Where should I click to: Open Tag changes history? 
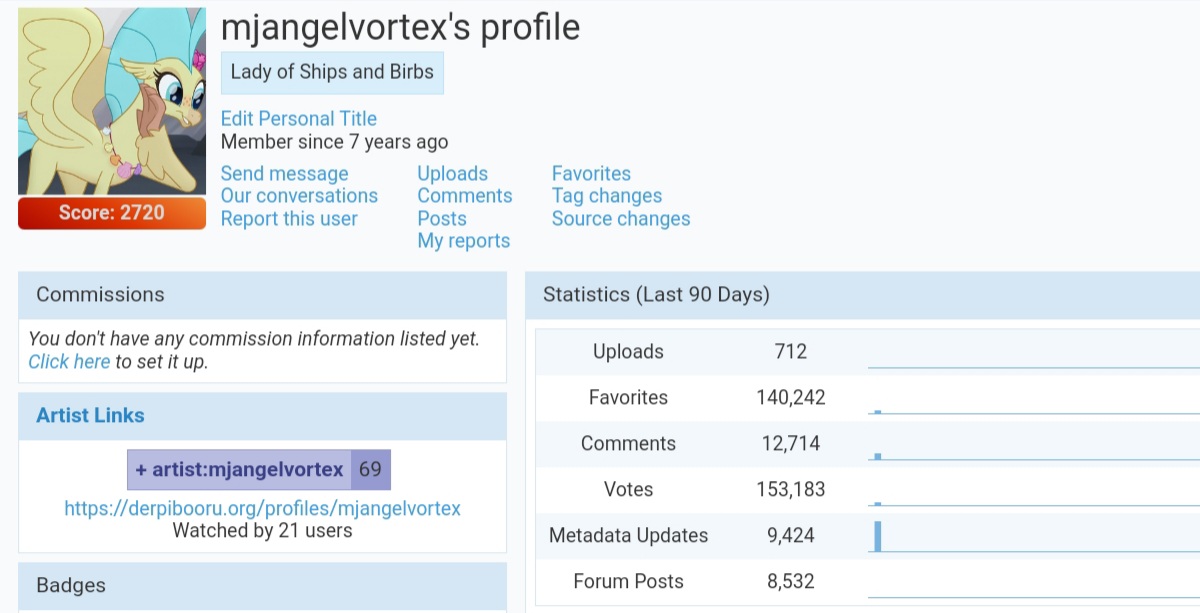click(x=606, y=196)
